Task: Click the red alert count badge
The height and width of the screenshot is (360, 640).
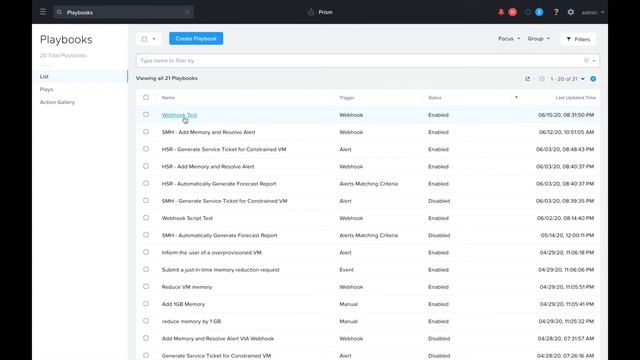Action: click(x=513, y=12)
